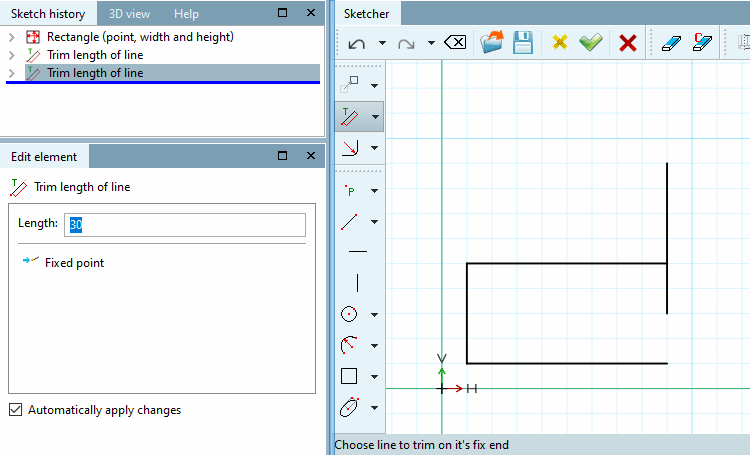Switch to the 3D view tab

point(129,14)
